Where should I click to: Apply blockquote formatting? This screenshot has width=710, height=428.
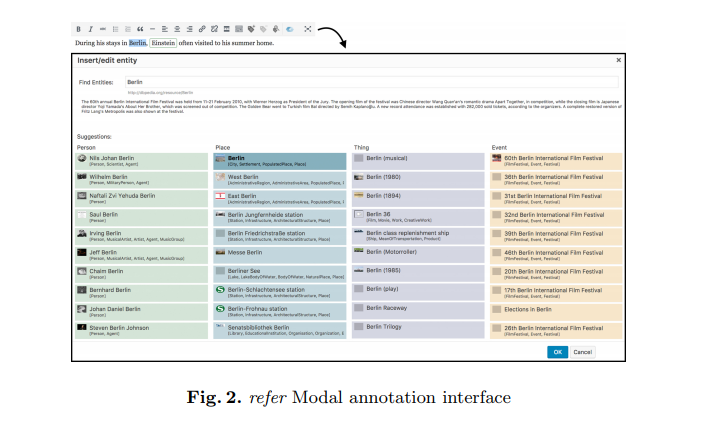click(140, 29)
